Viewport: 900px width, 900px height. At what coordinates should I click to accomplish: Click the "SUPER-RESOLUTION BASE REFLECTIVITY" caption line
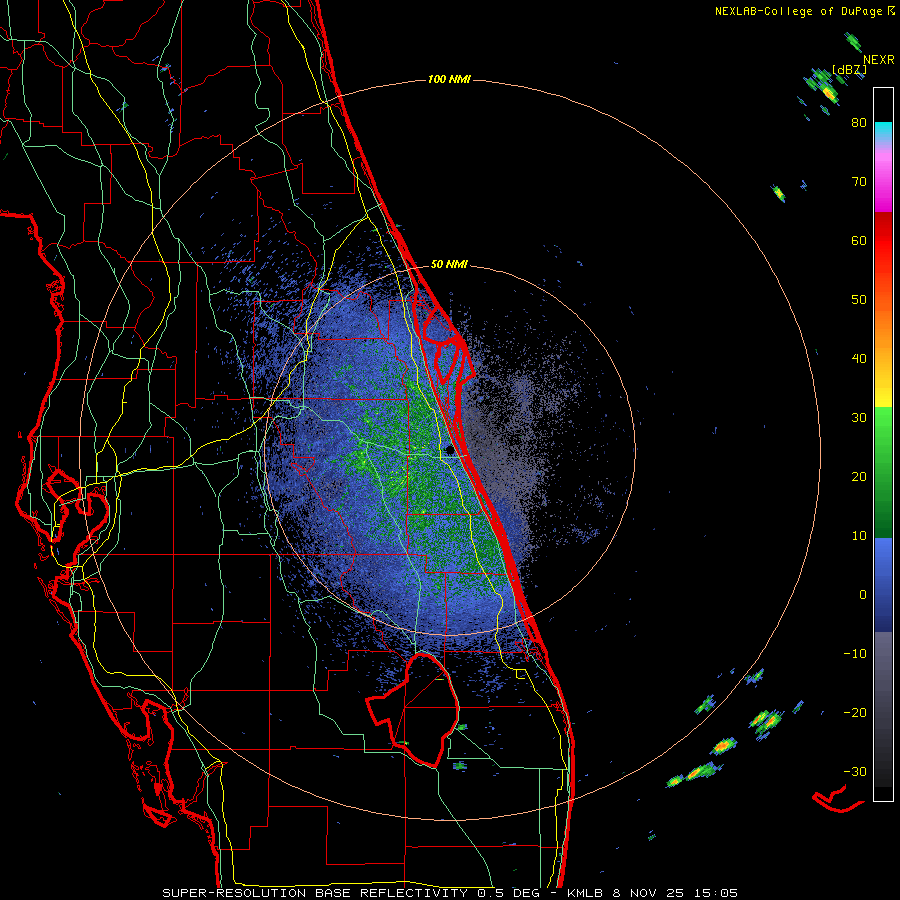click(449, 893)
